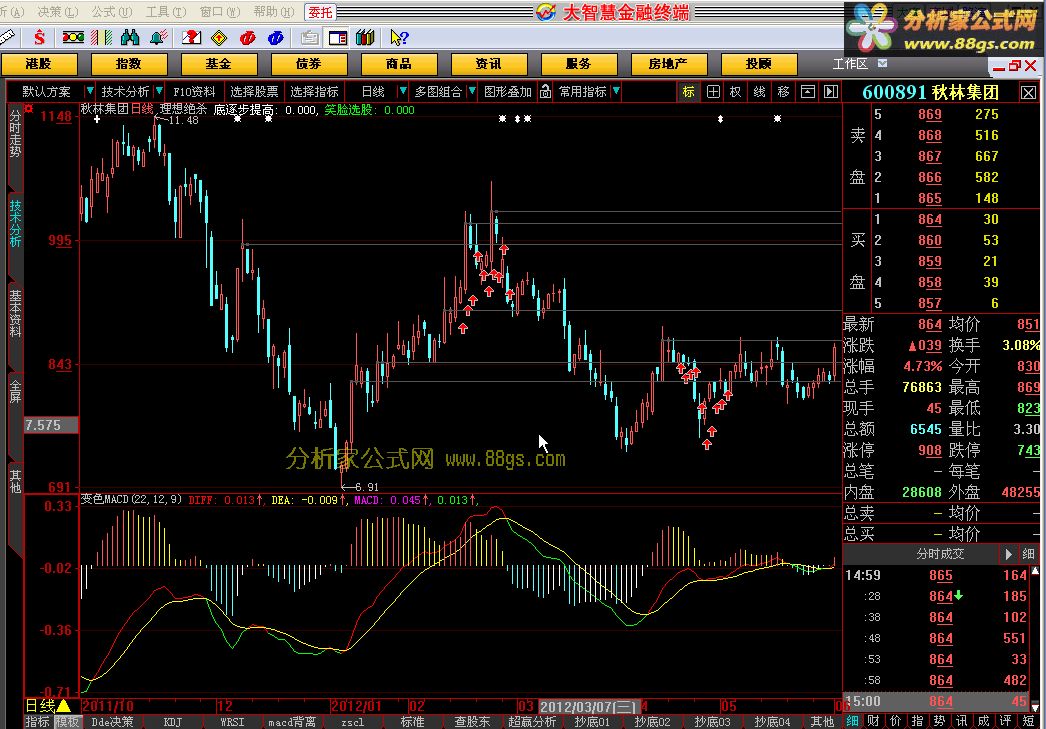Click the 委托 order button
Screen dimensions: 1046x729
coord(320,12)
